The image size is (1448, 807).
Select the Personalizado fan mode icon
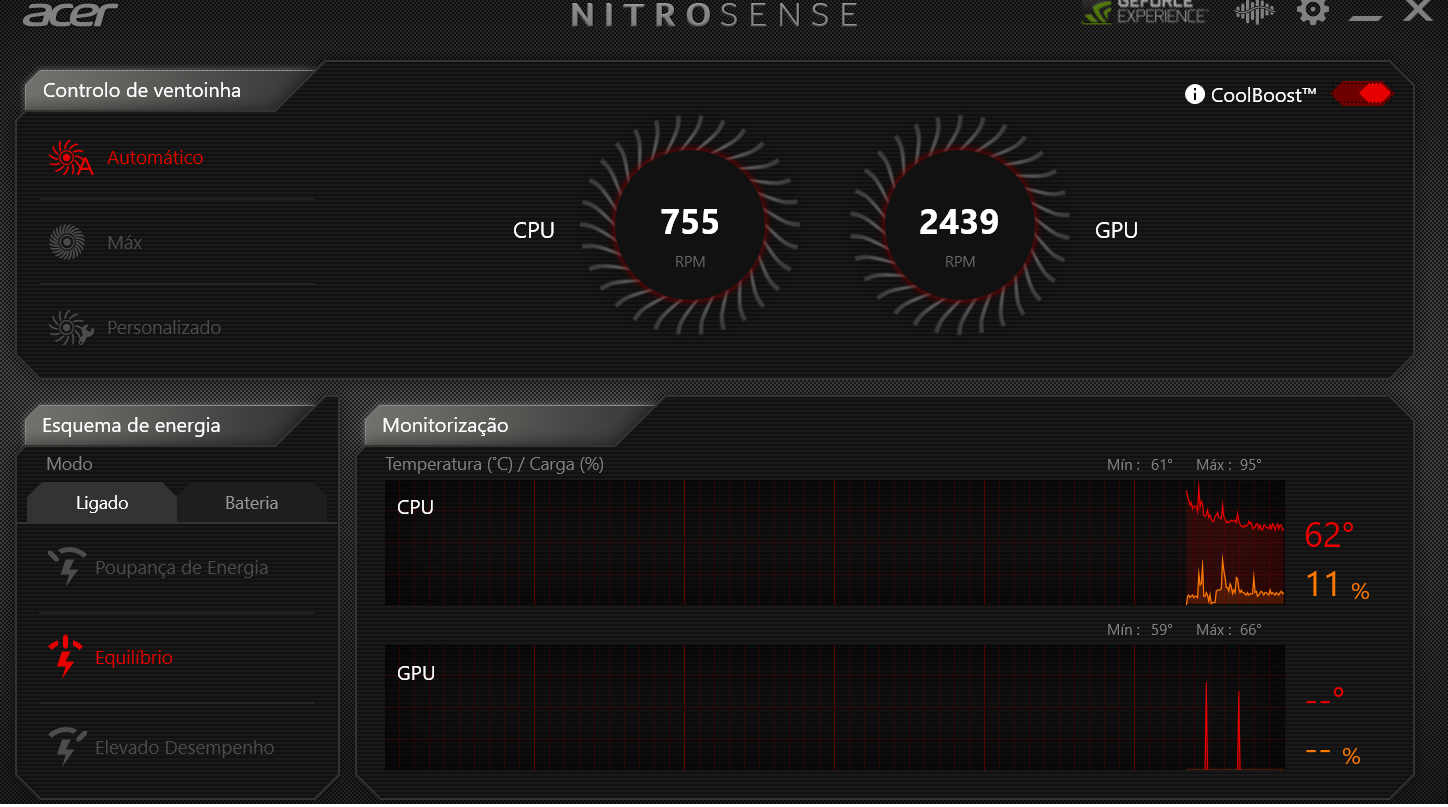[x=70, y=328]
